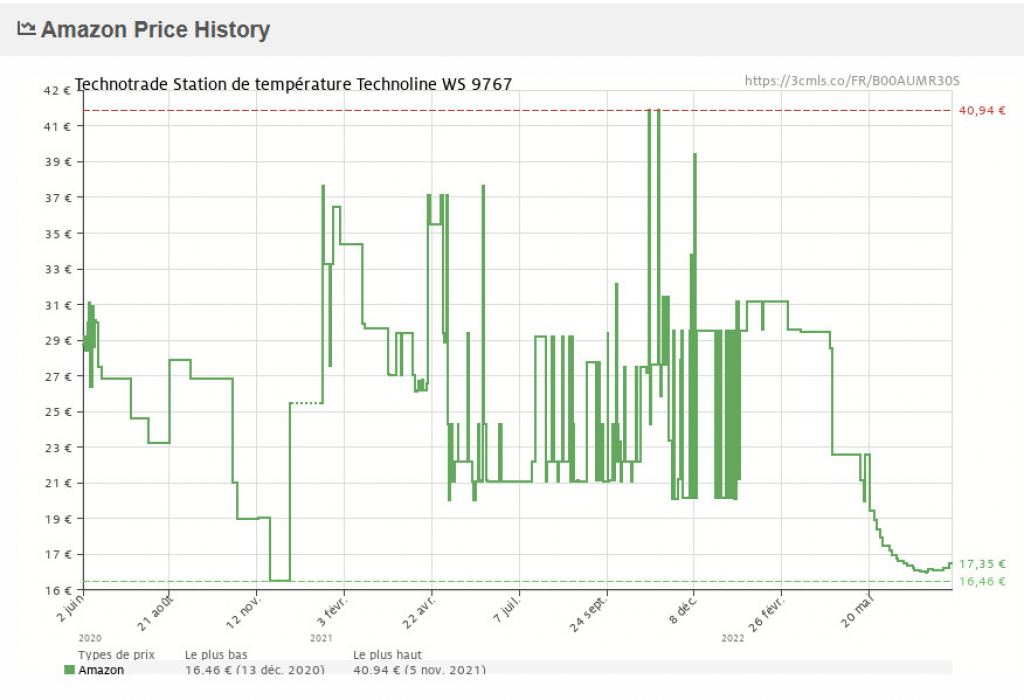Click the 20 mai x-axis date label
Viewport: 1024px width, 700px height.
[x=857, y=611]
